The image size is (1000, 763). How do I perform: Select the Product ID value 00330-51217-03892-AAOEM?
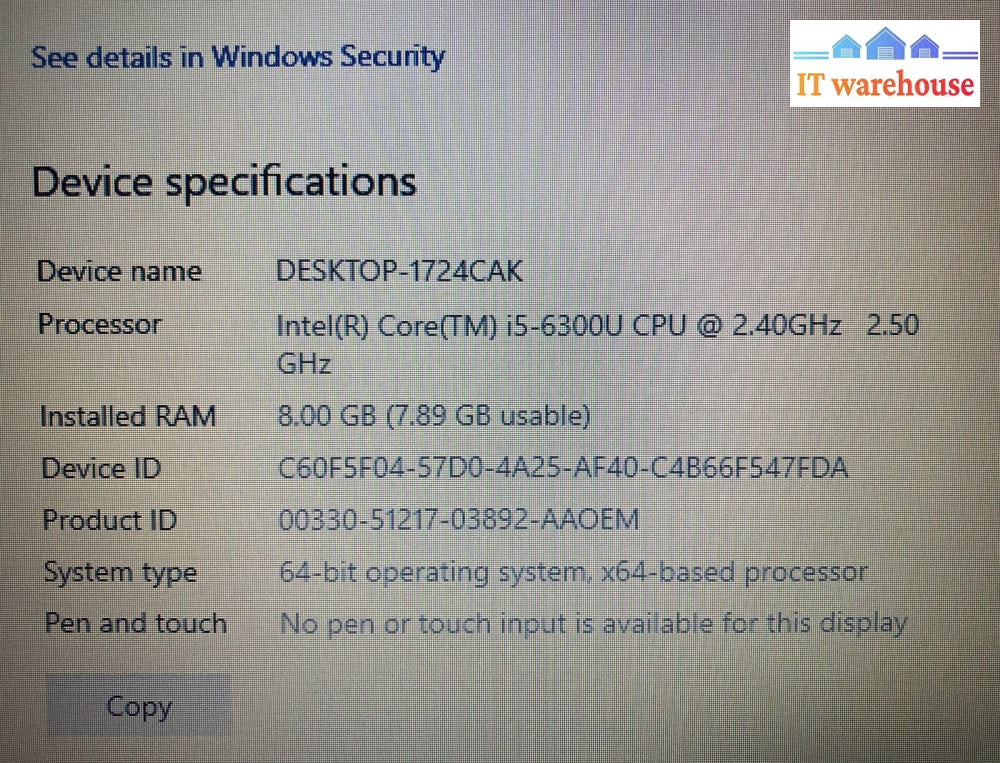(459, 520)
